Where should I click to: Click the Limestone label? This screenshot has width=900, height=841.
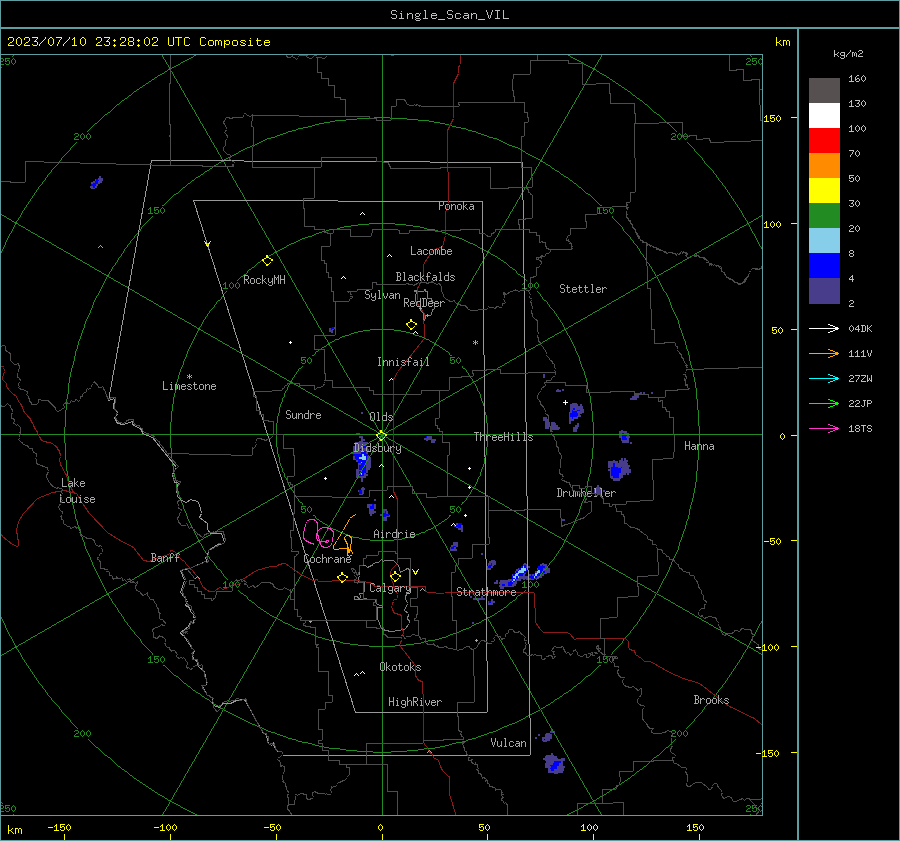click(x=189, y=386)
